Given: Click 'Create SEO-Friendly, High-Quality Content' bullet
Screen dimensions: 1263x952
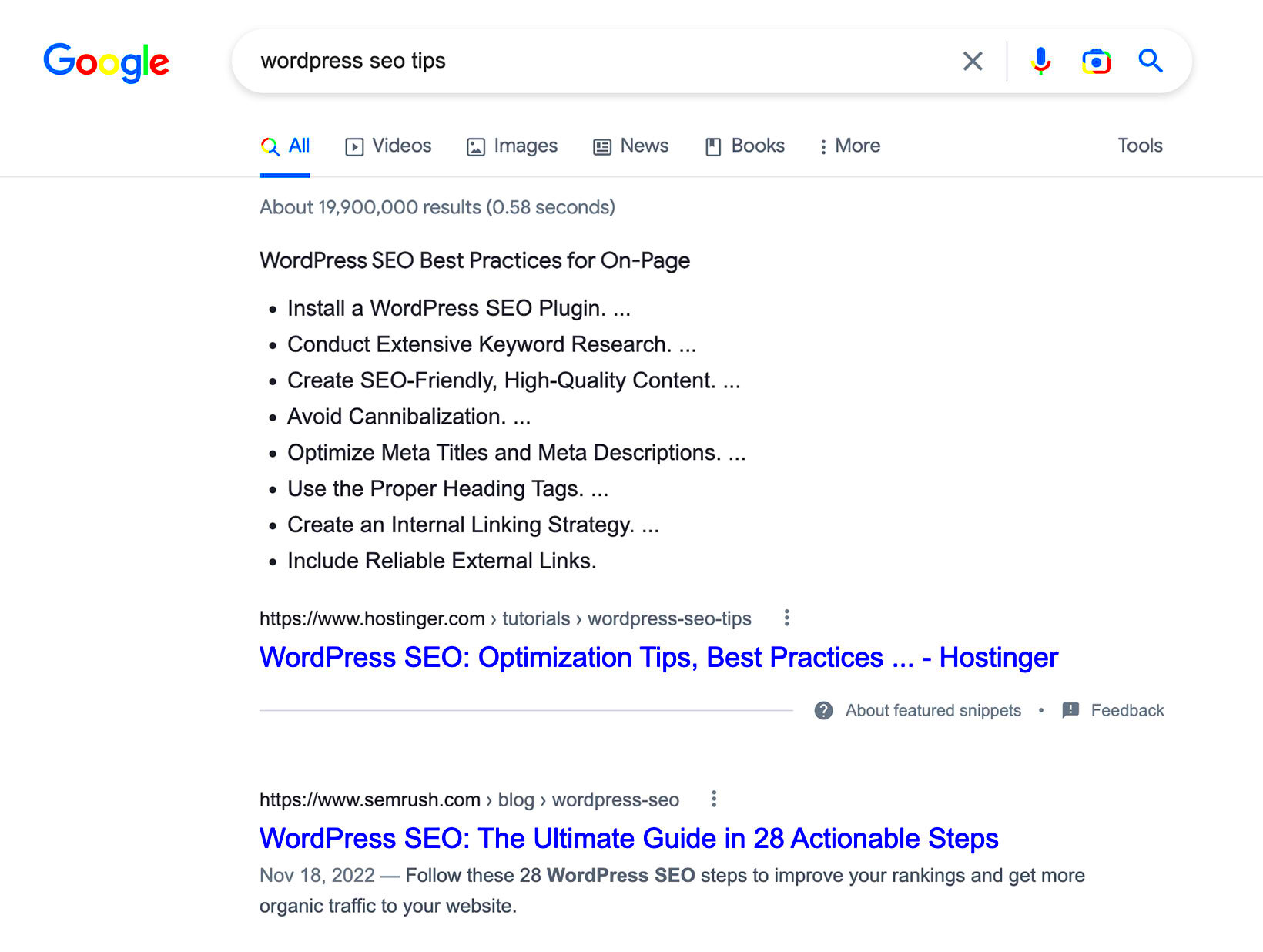Looking at the screenshot, I should click(514, 380).
